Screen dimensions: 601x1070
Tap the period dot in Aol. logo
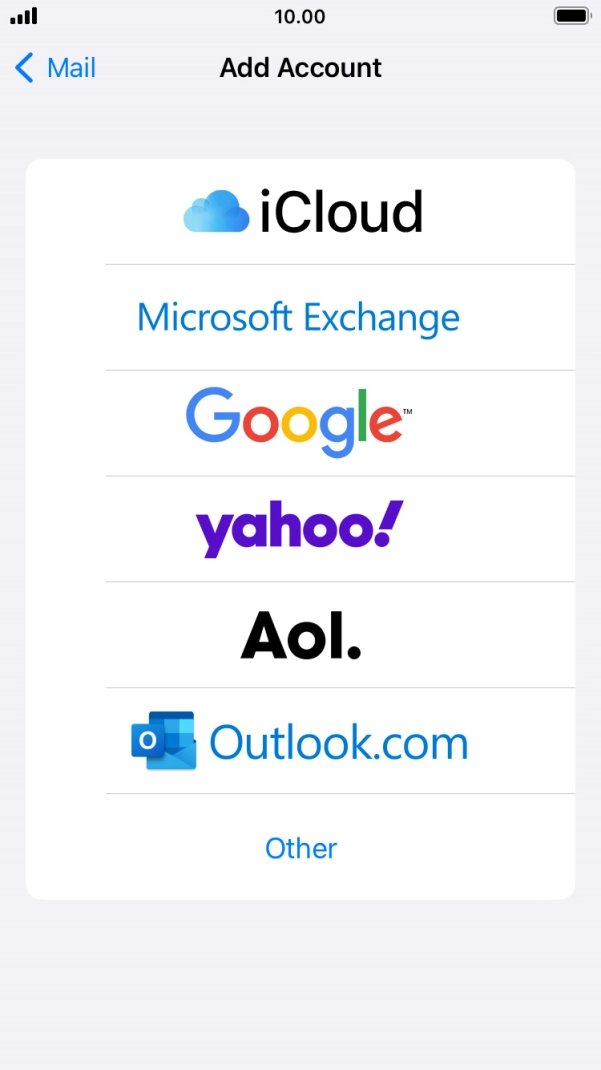[x=353, y=651]
